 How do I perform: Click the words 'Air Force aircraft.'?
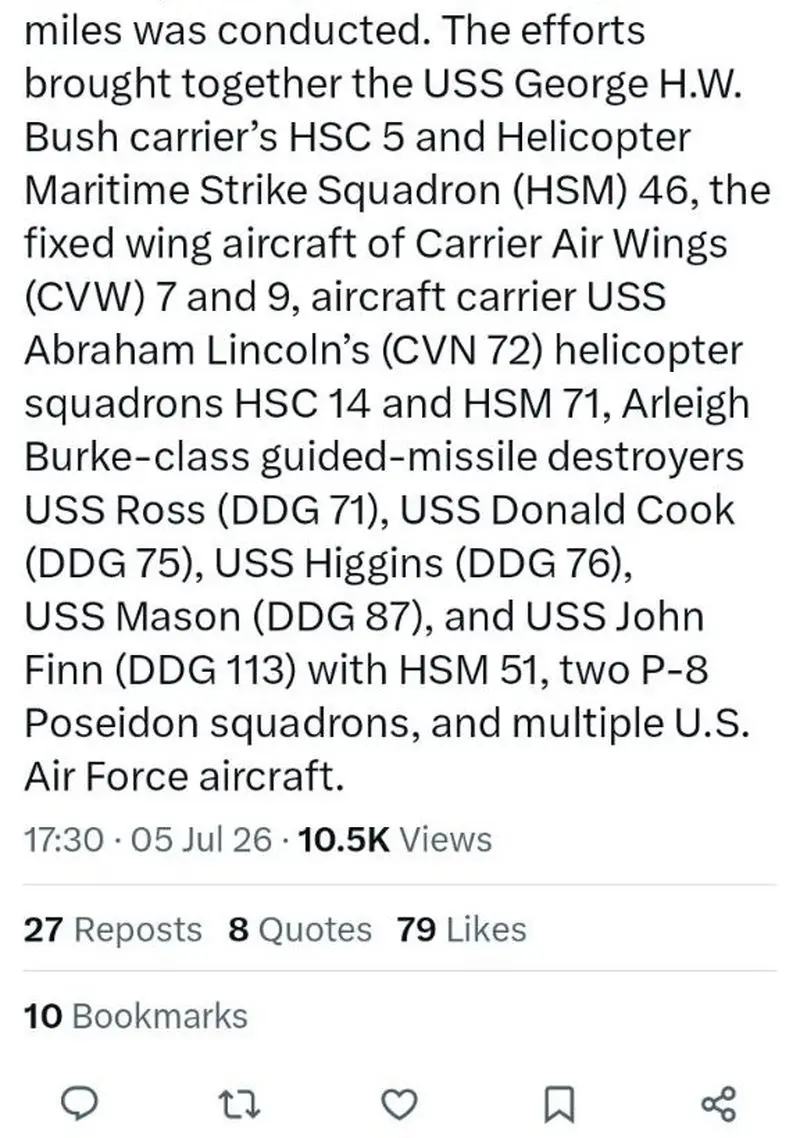pyautogui.click(x=184, y=777)
